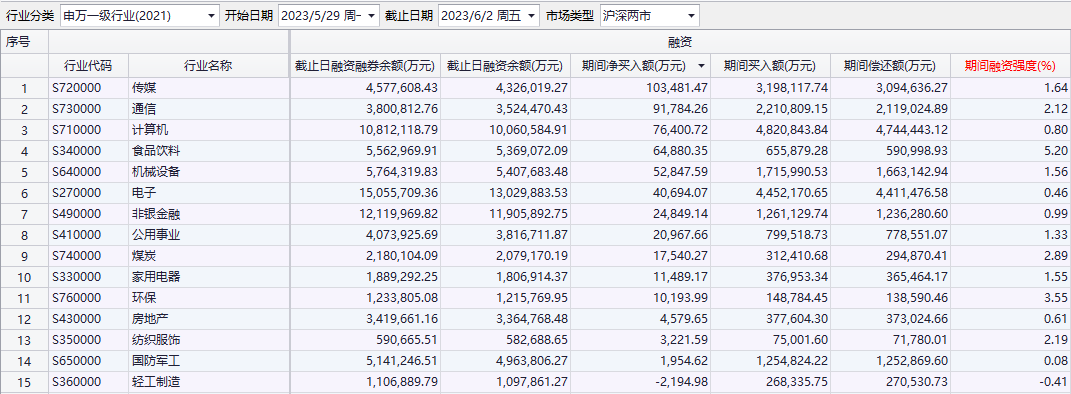
Task: Click the 期间买入额(万元) column header
Action: click(770, 66)
